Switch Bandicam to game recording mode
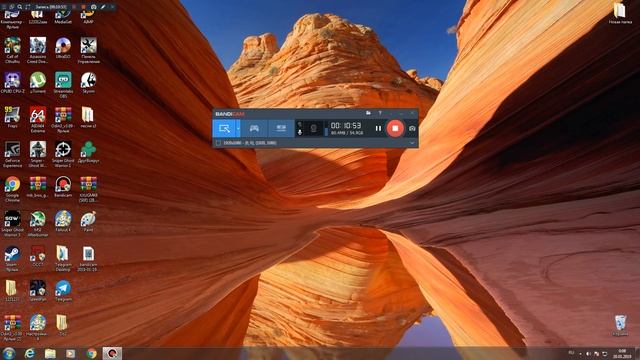This screenshot has height=360, width=640. (x=254, y=128)
